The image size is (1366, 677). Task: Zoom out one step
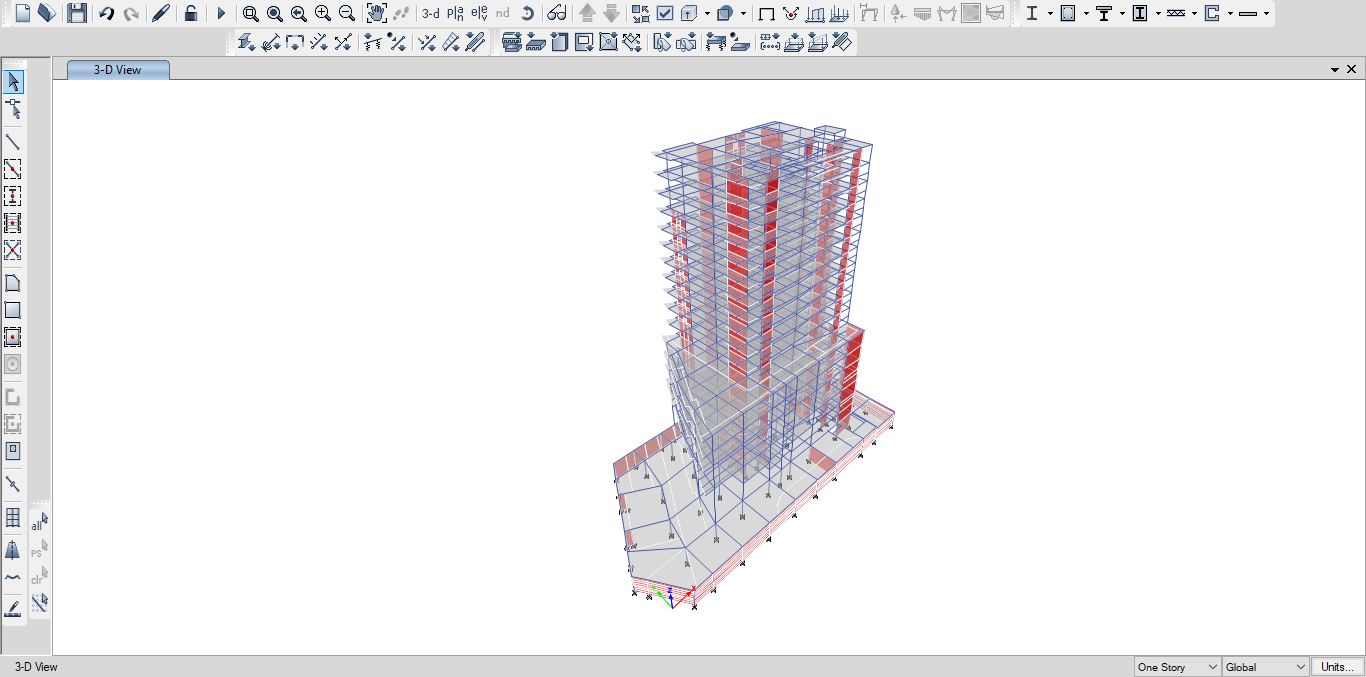pyautogui.click(x=347, y=13)
